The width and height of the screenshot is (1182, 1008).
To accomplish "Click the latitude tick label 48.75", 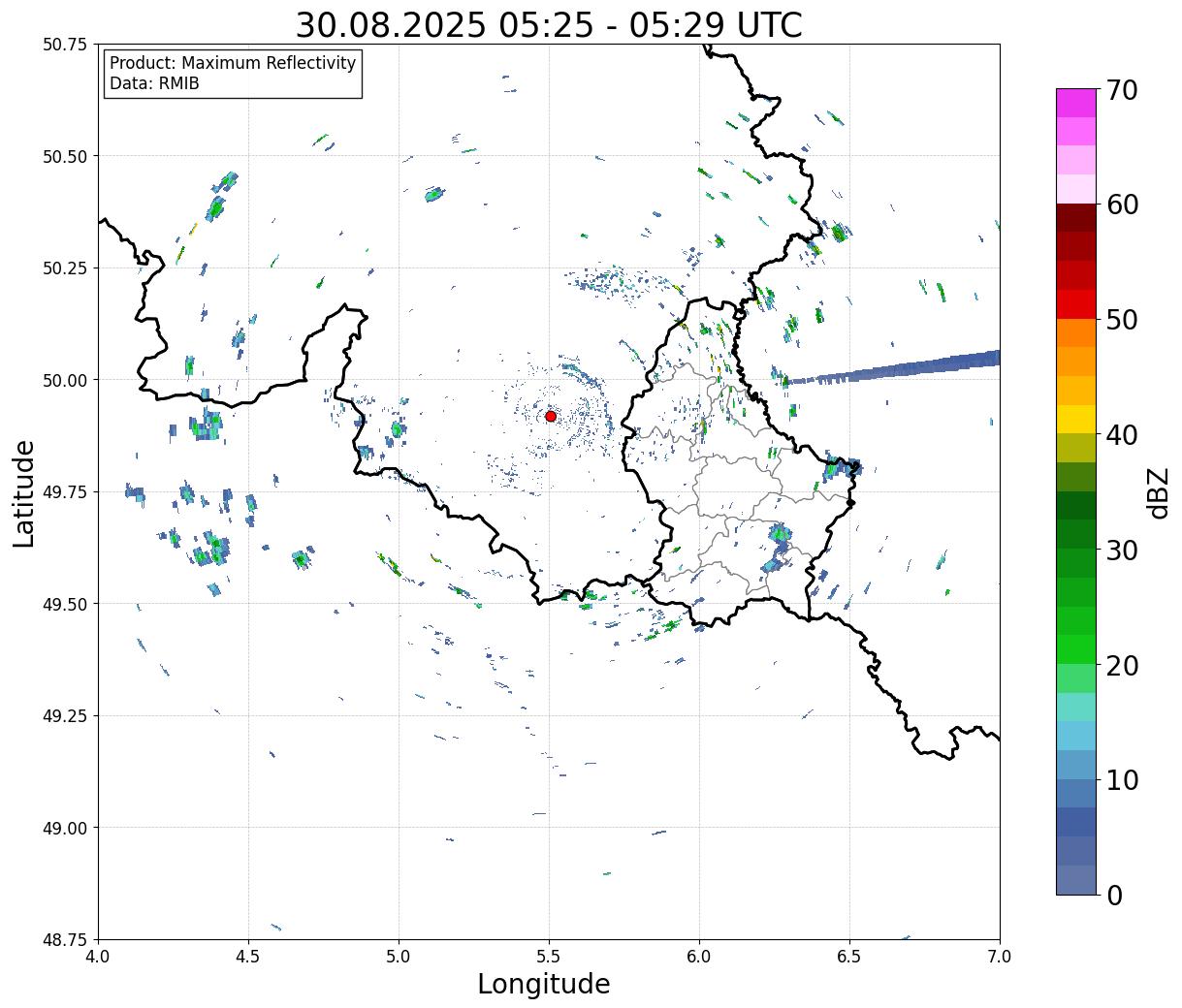I will click(65, 940).
